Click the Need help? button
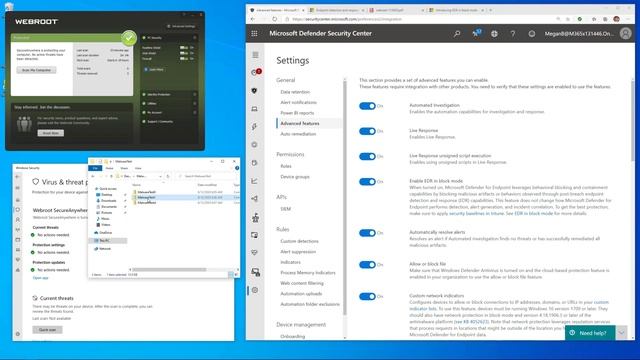This screenshot has width=640, height=360. click(590, 333)
